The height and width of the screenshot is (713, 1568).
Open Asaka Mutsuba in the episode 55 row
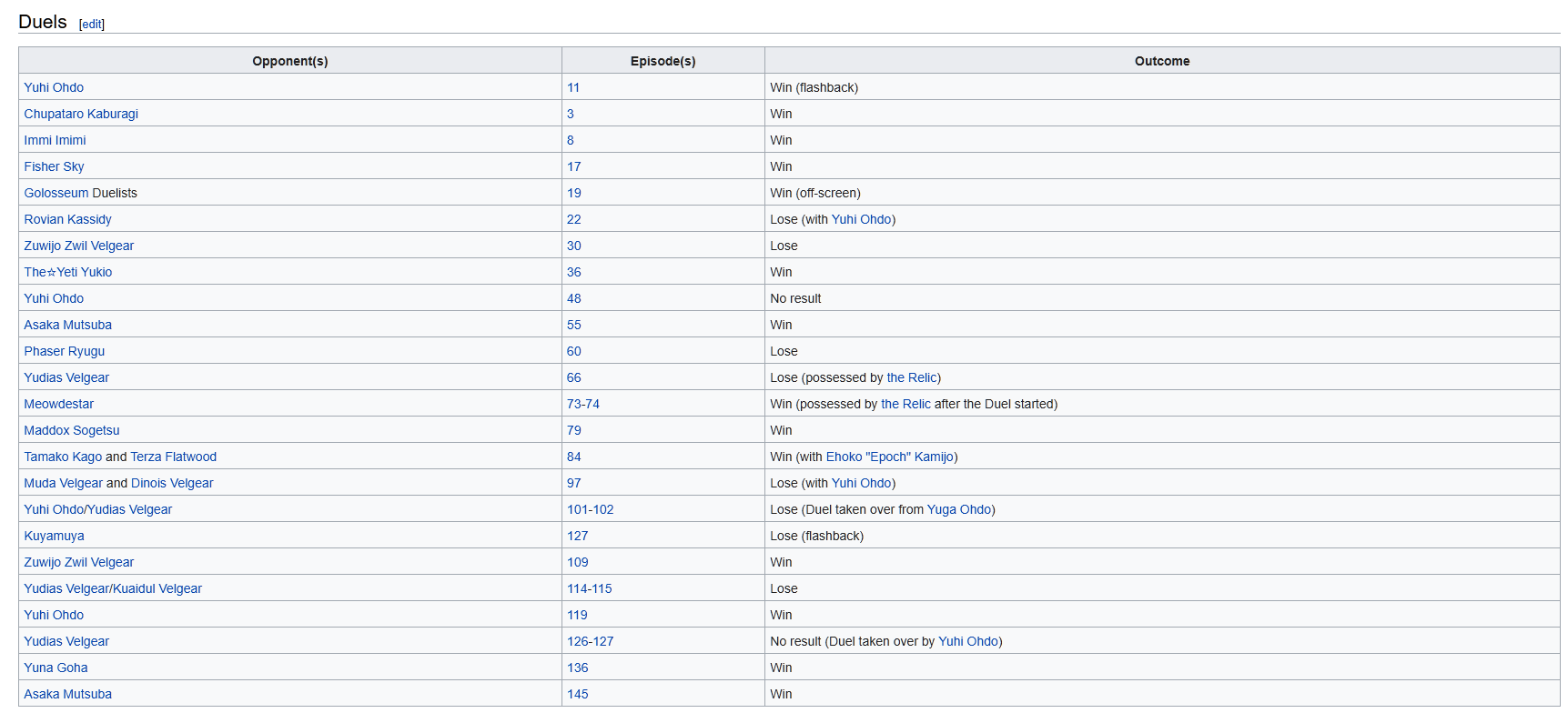(68, 325)
